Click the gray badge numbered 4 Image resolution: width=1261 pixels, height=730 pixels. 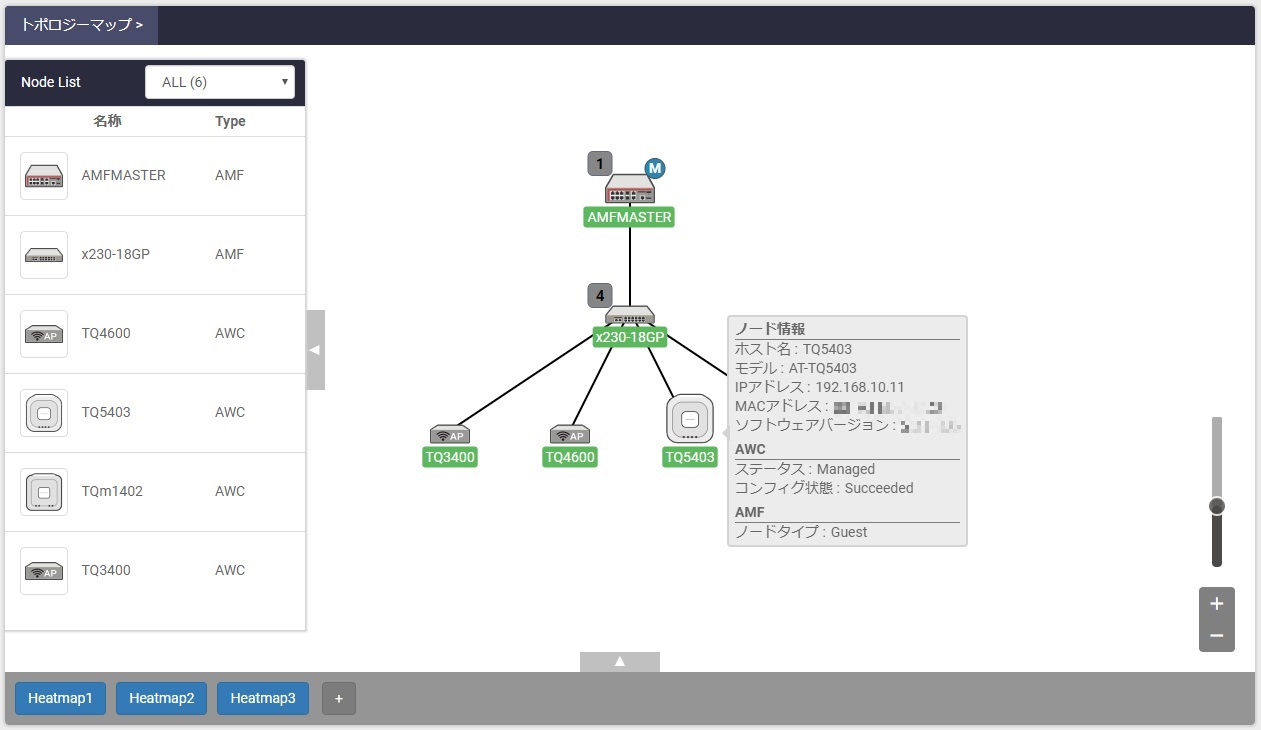[x=600, y=296]
